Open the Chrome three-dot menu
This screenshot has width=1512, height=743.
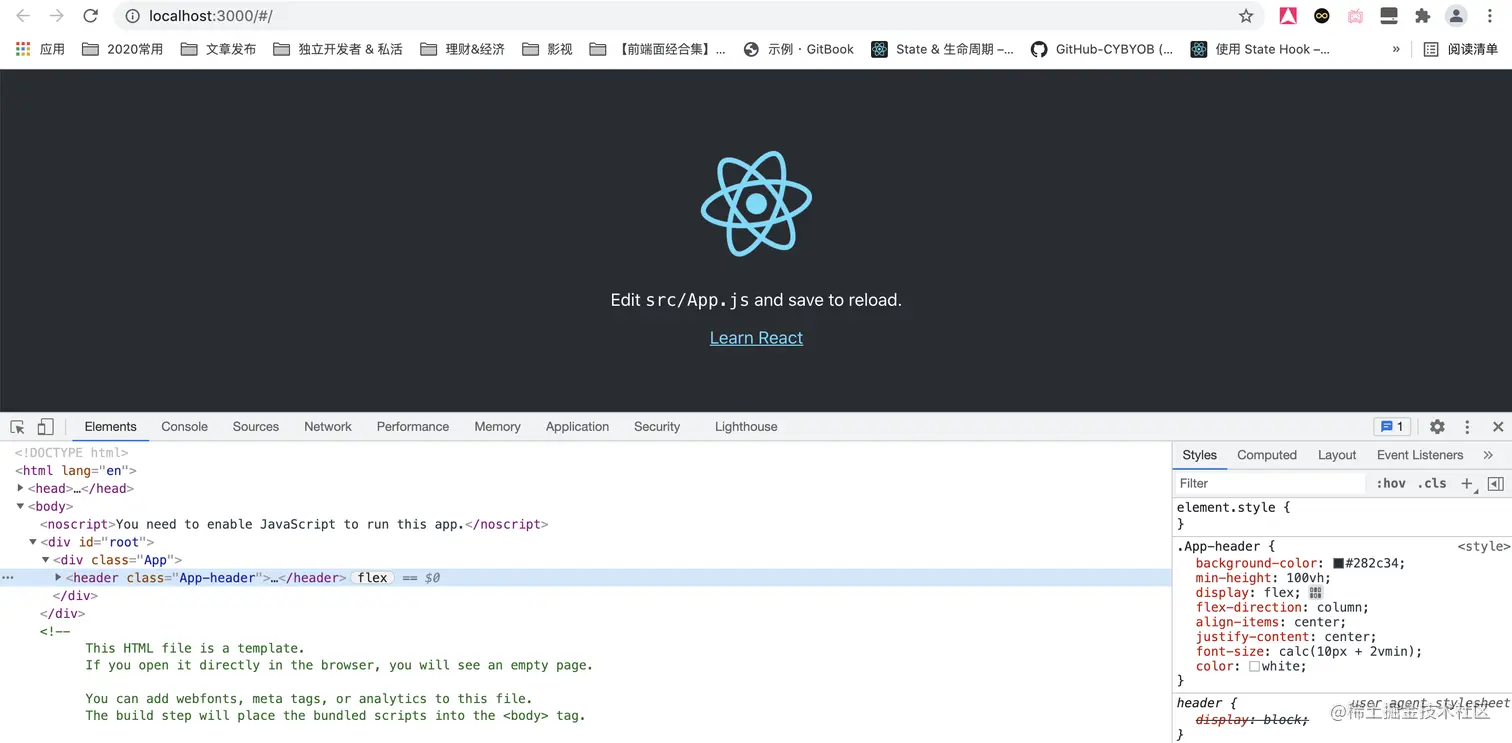coord(1489,16)
